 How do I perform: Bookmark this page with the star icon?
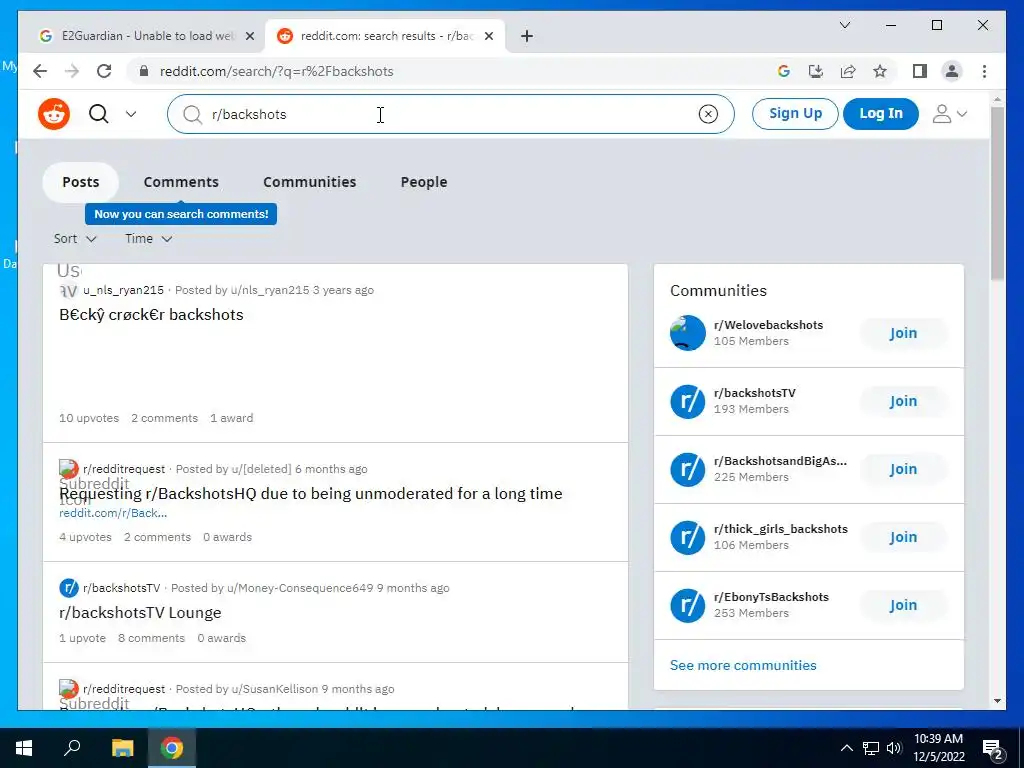[880, 71]
